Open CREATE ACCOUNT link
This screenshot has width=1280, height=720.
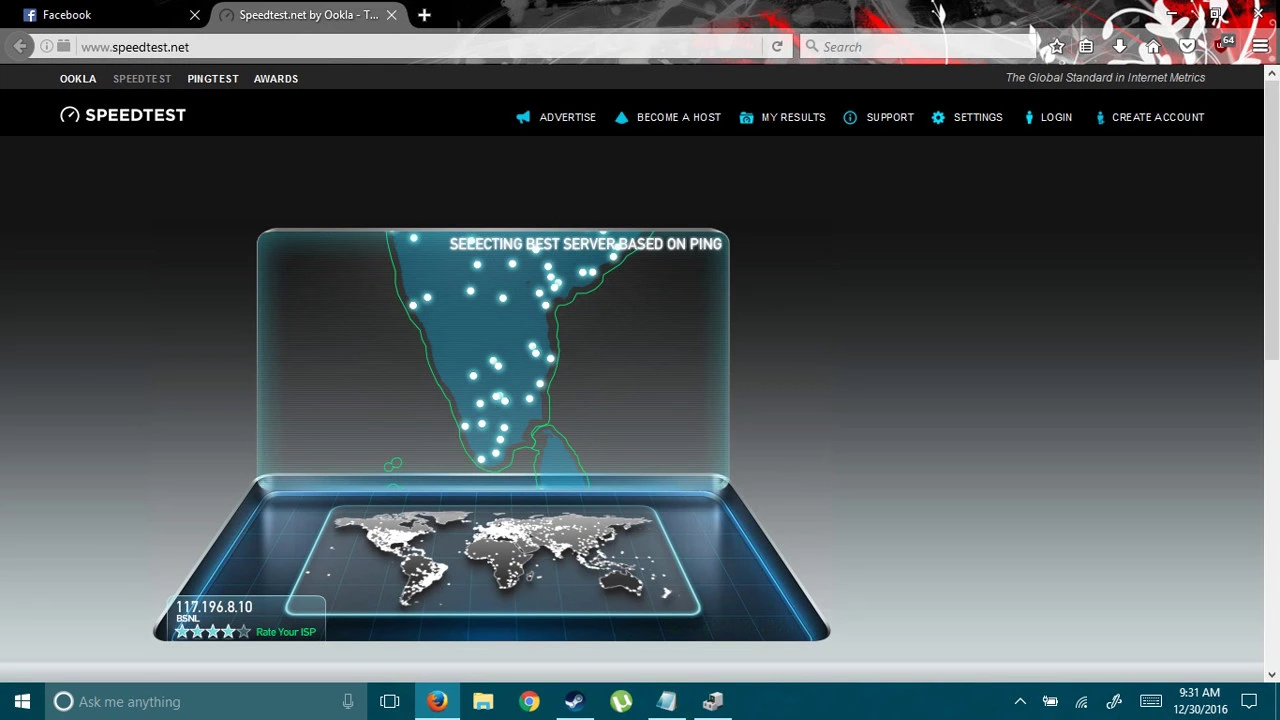coord(1158,117)
